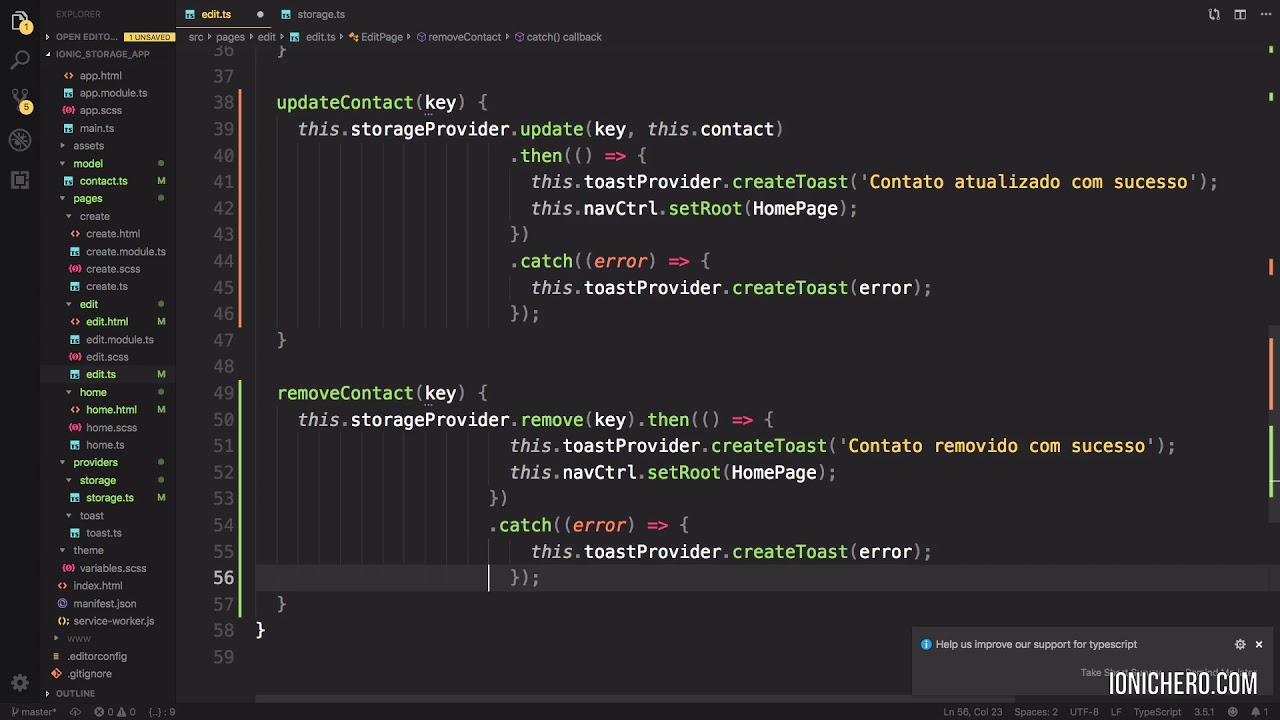Click removeContact in the breadcrumb
Image resolution: width=1280 pixels, height=720 pixels.
point(464,37)
